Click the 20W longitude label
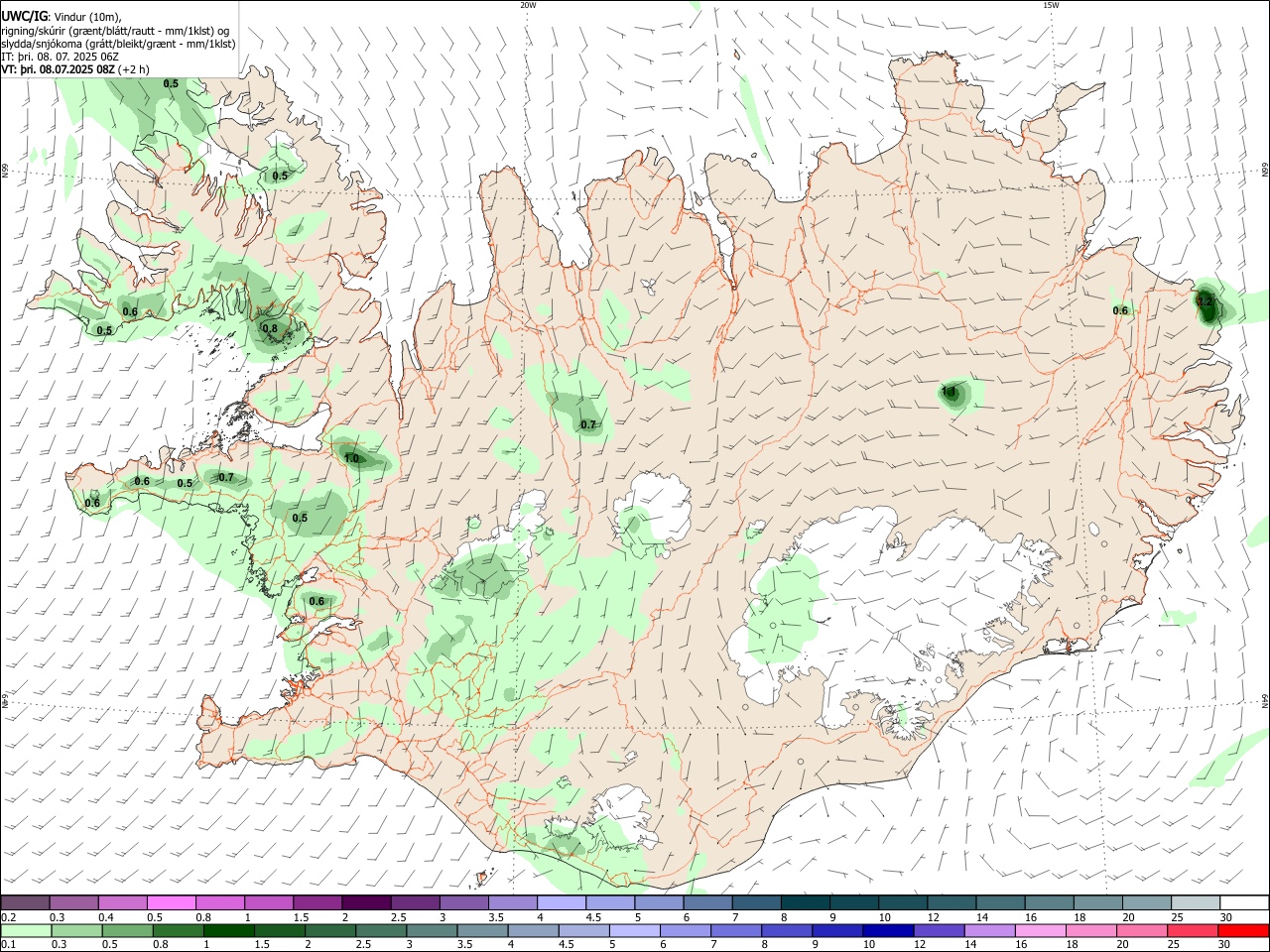 pos(528,5)
